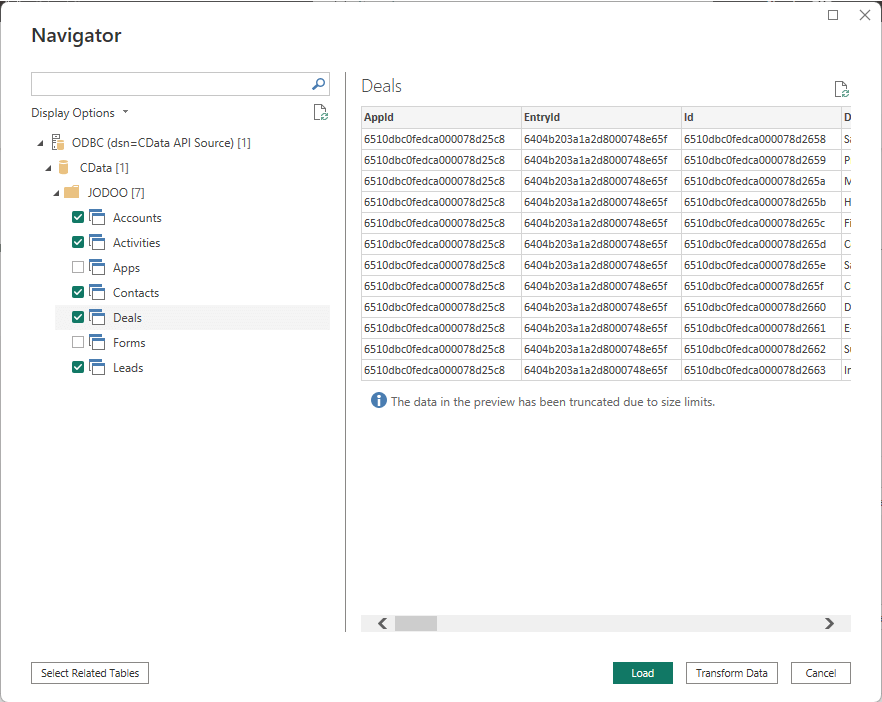The image size is (882, 702).
Task: Click the Accounts table icon
Action: coord(97,217)
